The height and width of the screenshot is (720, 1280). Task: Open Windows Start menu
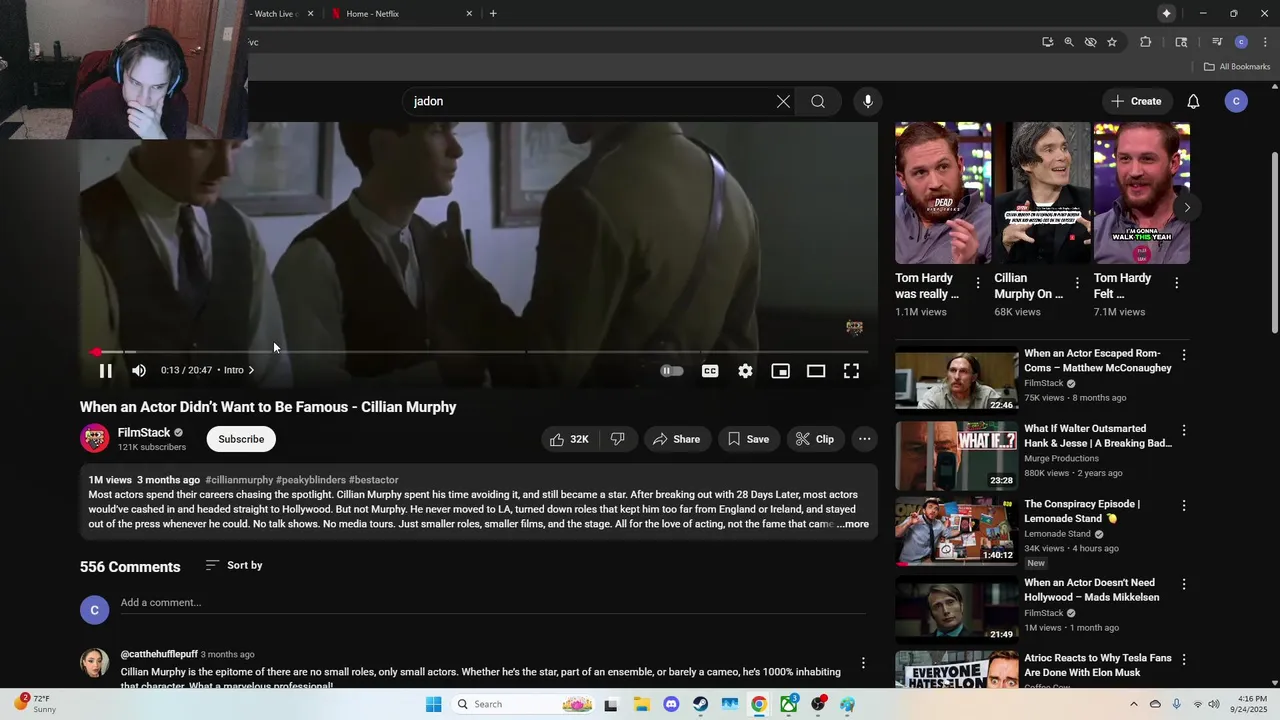433,704
